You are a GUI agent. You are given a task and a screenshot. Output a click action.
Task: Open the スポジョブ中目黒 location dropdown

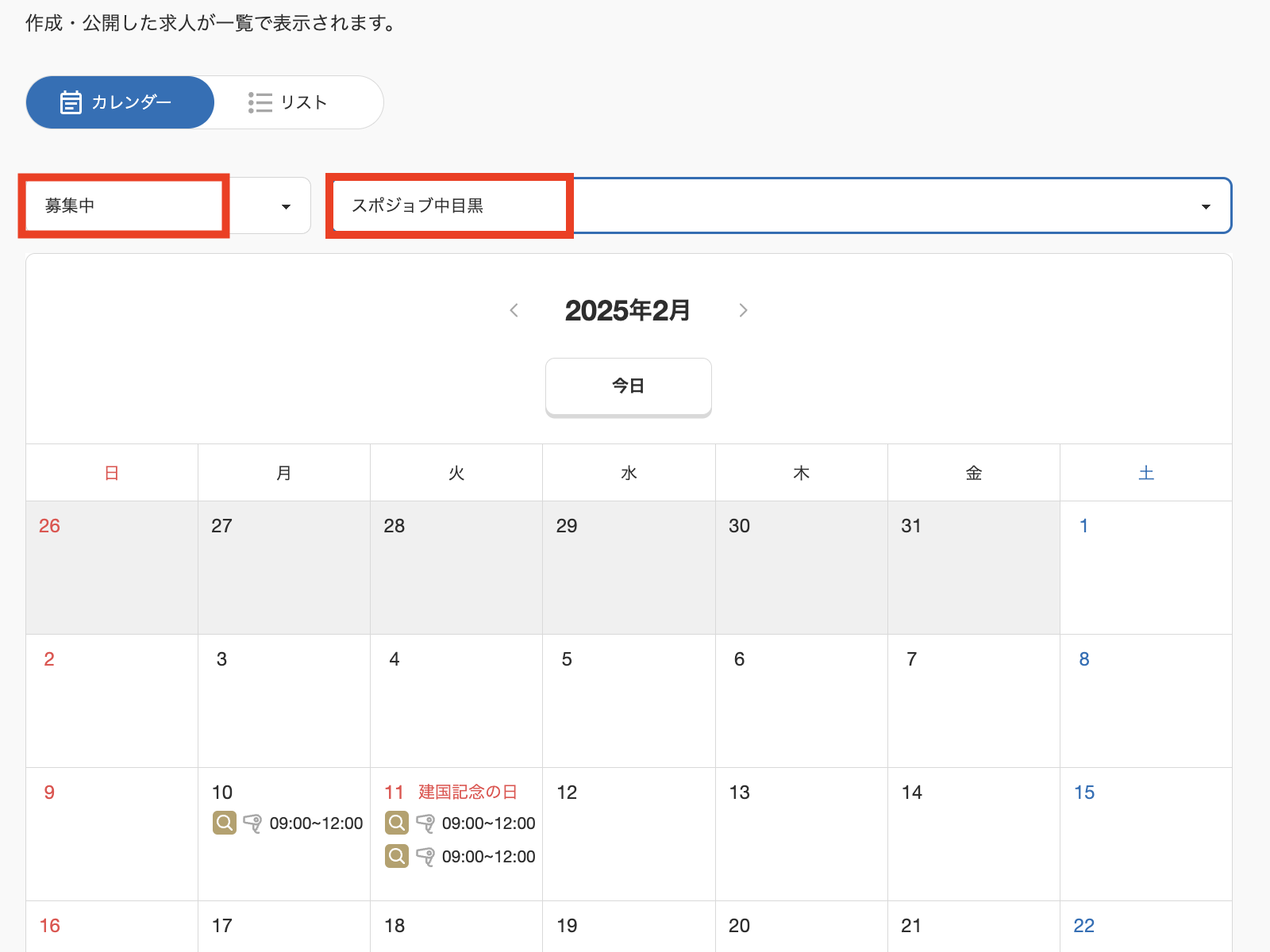(778, 205)
